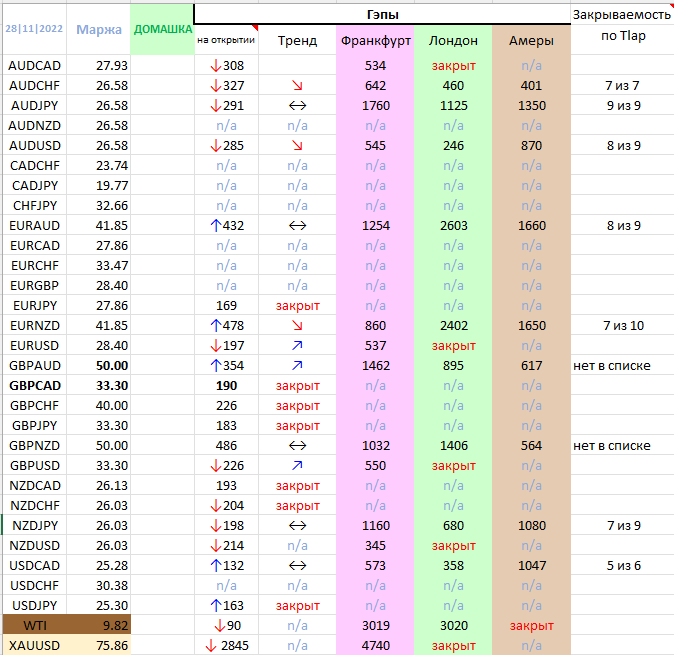This screenshot has width=674, height=655.
Task: Select USDCAD Амеры value 1047
Action: [x=532, y=565]
